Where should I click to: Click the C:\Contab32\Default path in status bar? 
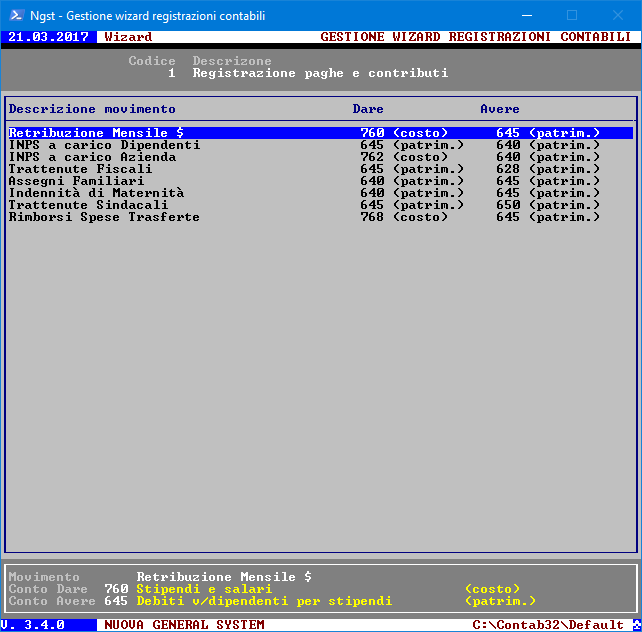coord(550,625)
